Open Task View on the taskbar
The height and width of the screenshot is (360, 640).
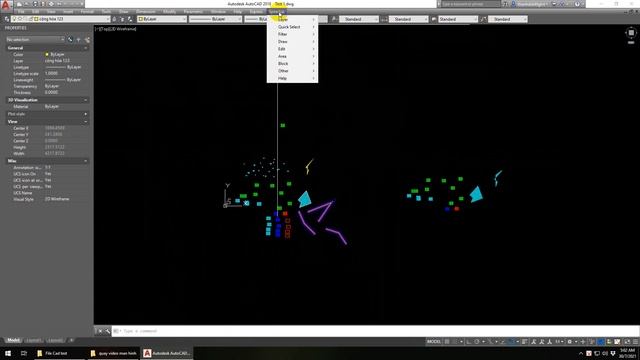point(24,353)
